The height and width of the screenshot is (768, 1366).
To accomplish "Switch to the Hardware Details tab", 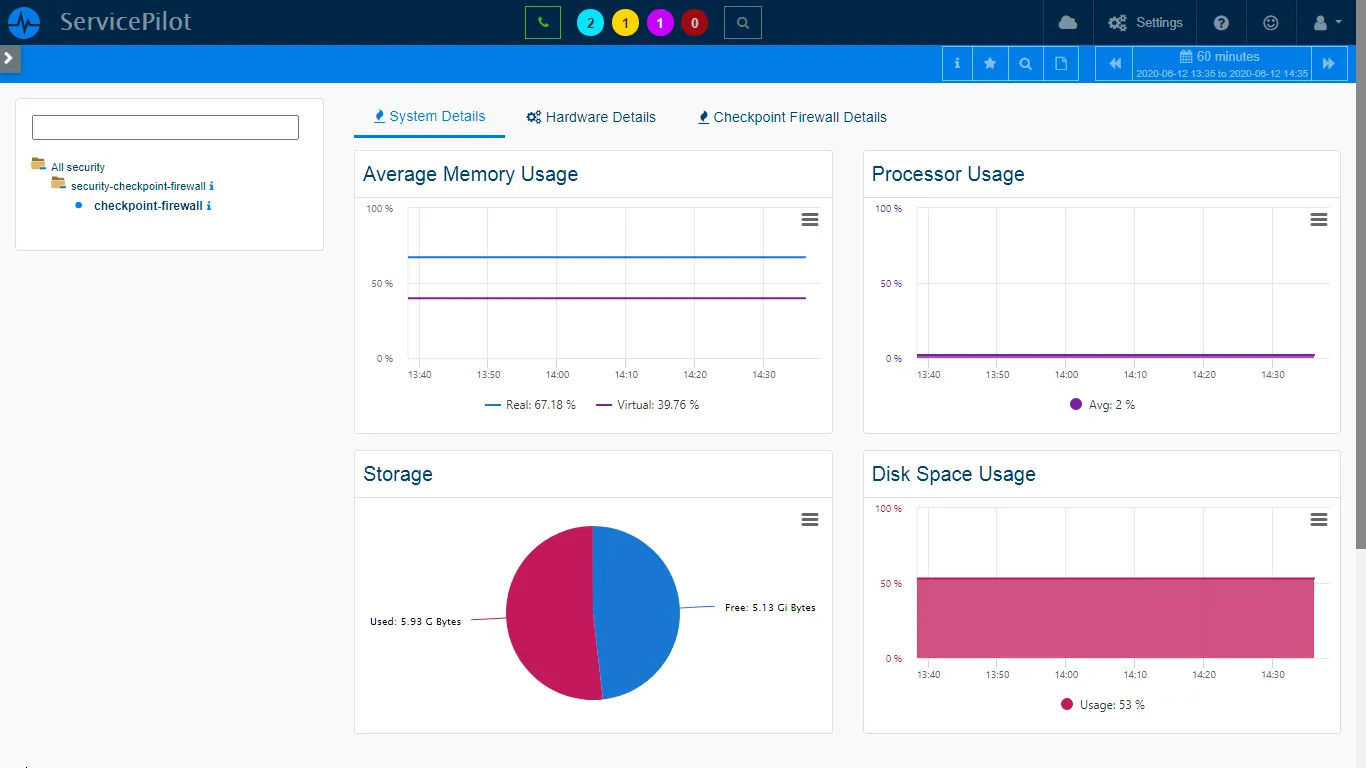I will point(591,117).
